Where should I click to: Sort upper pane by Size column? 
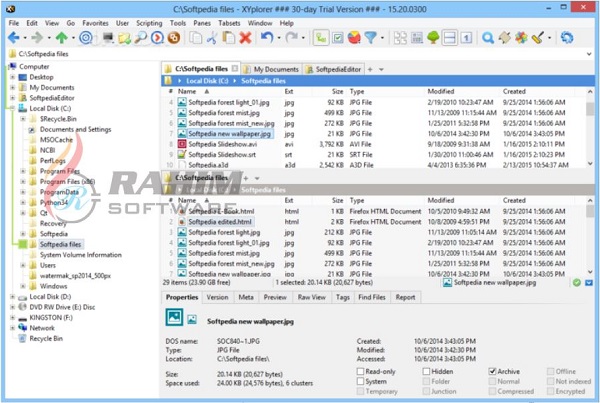pyautogui.click(x=338, y=91)
